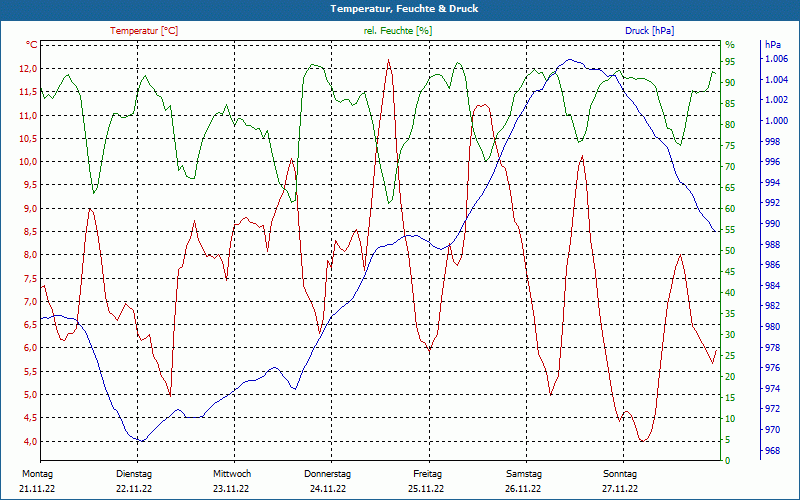Click the '%' unit label on humidity axis
Screen dimensions: 800x500
pyautogui.click(x=730, y=45)
